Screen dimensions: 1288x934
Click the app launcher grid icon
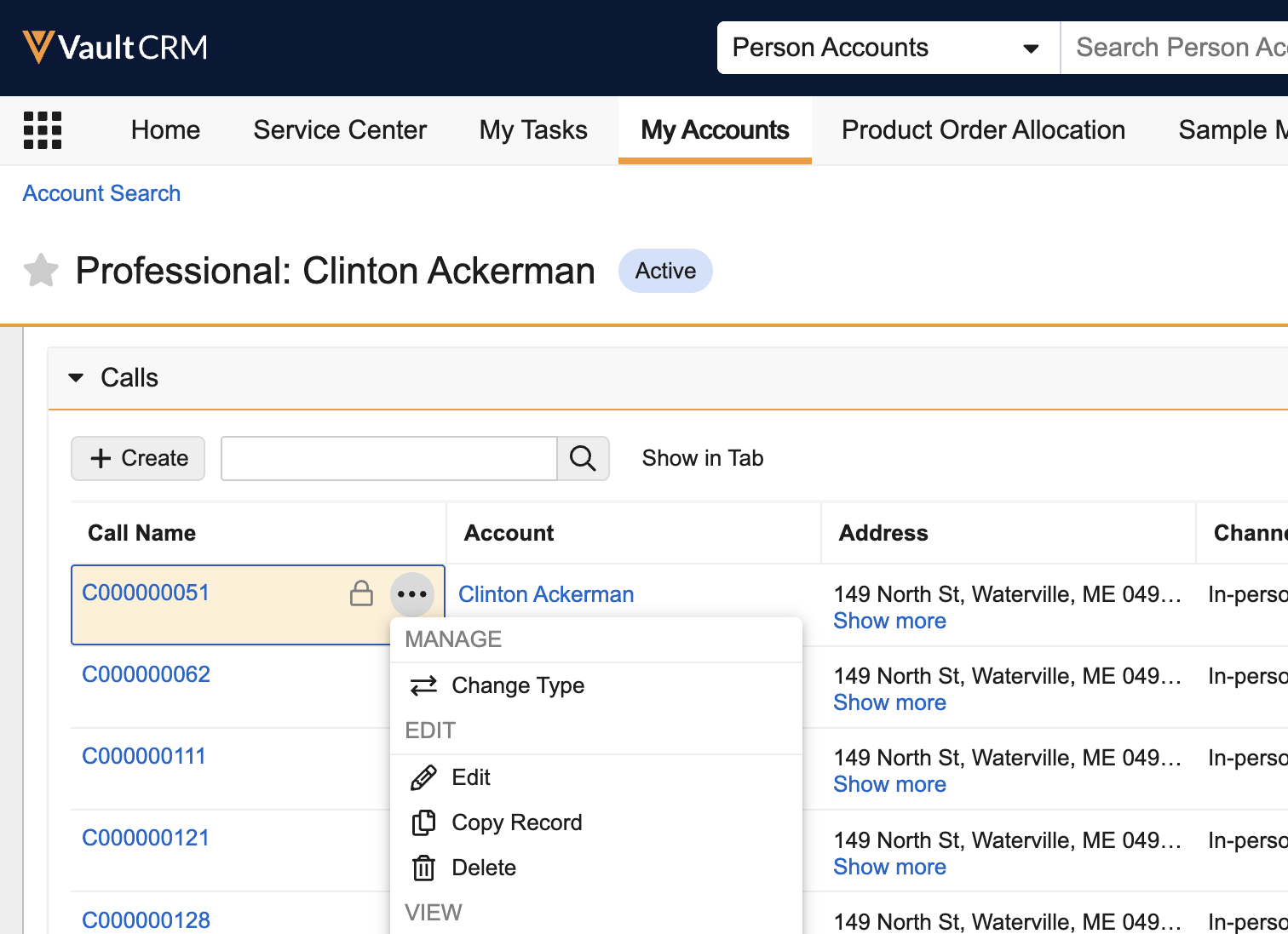pyautogui.click(x=43, y=130)
